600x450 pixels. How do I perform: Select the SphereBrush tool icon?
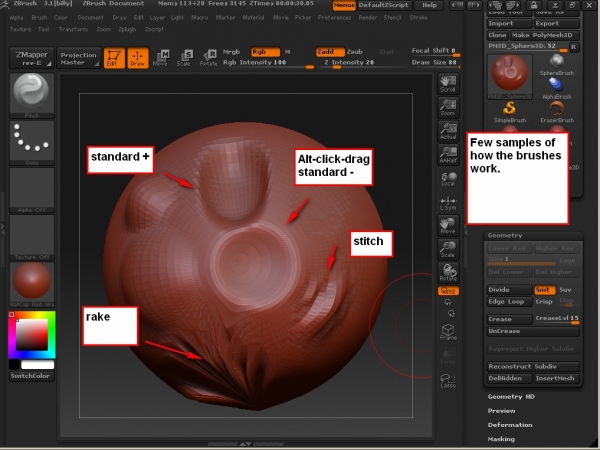[557, 65]
